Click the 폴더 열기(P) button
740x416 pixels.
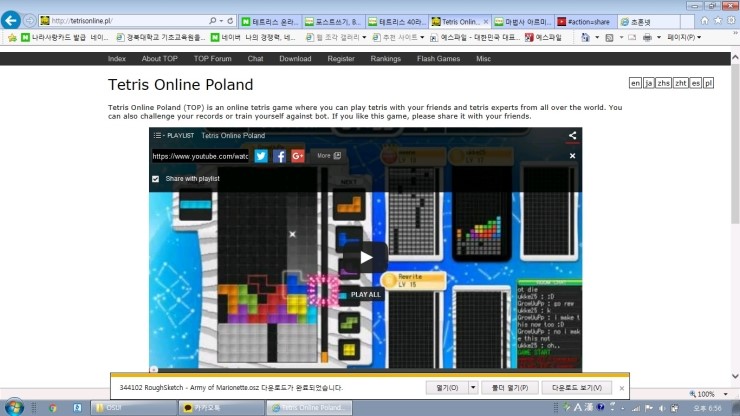tap(510, 388)
